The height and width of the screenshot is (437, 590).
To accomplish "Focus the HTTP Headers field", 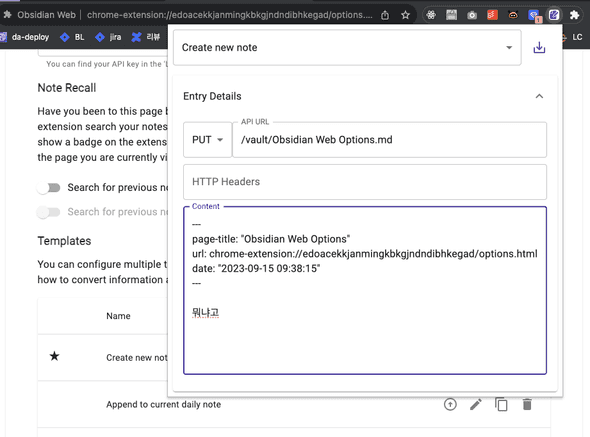I will pos(365,182).
